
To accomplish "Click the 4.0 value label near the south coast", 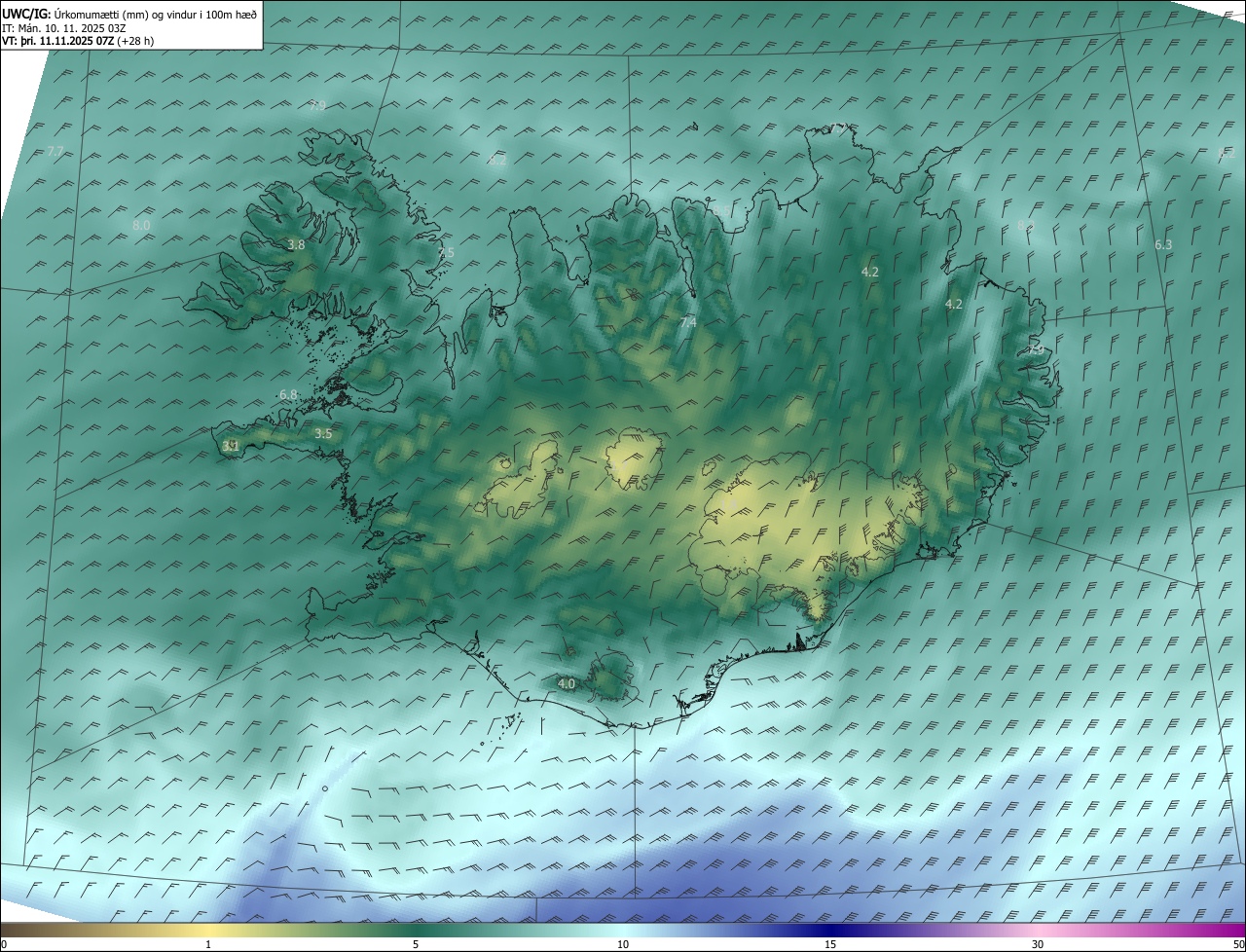I will pyautogui.click(x=567, y=684).
